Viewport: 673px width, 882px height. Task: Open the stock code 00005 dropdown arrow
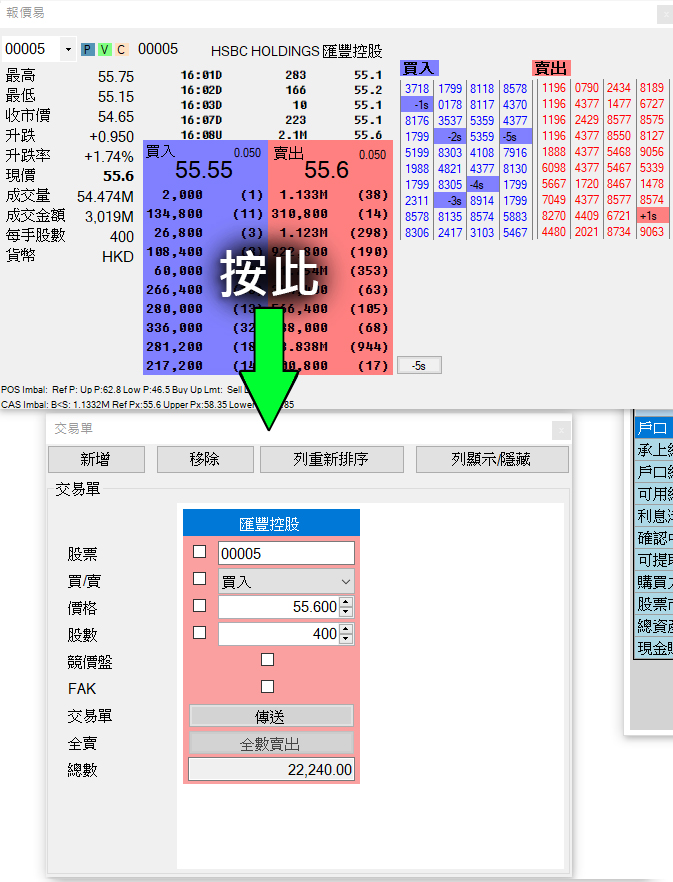tap(68, 50)
